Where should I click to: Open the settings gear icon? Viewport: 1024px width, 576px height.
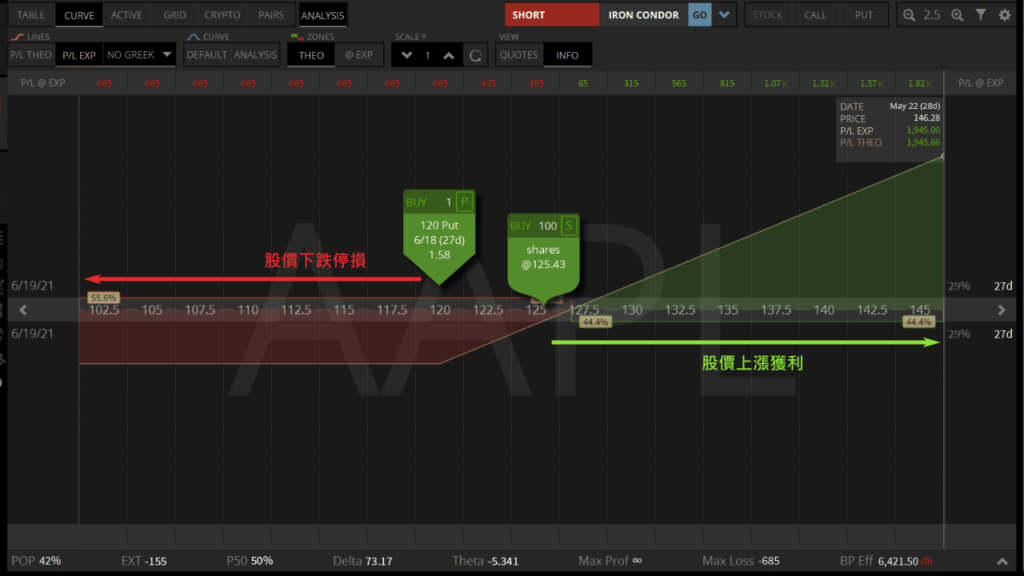(x=1004, y=15)
